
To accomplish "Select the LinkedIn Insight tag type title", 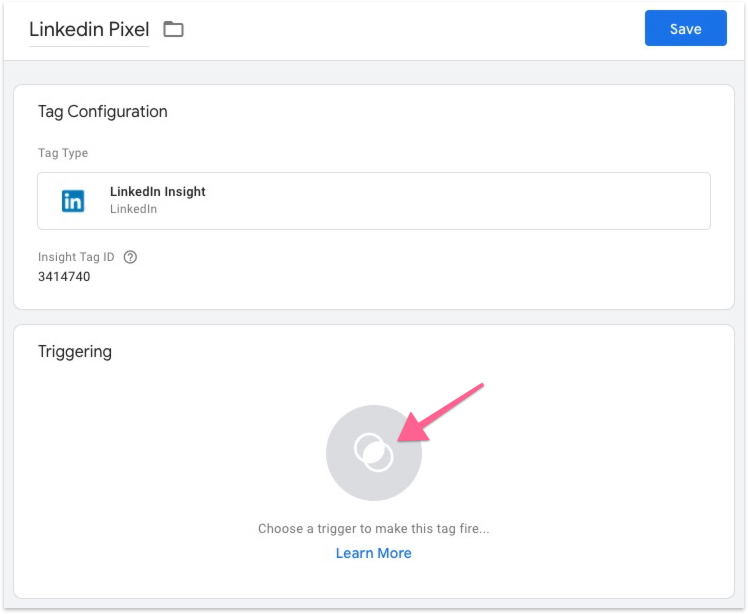I will [x=157, y=192].
